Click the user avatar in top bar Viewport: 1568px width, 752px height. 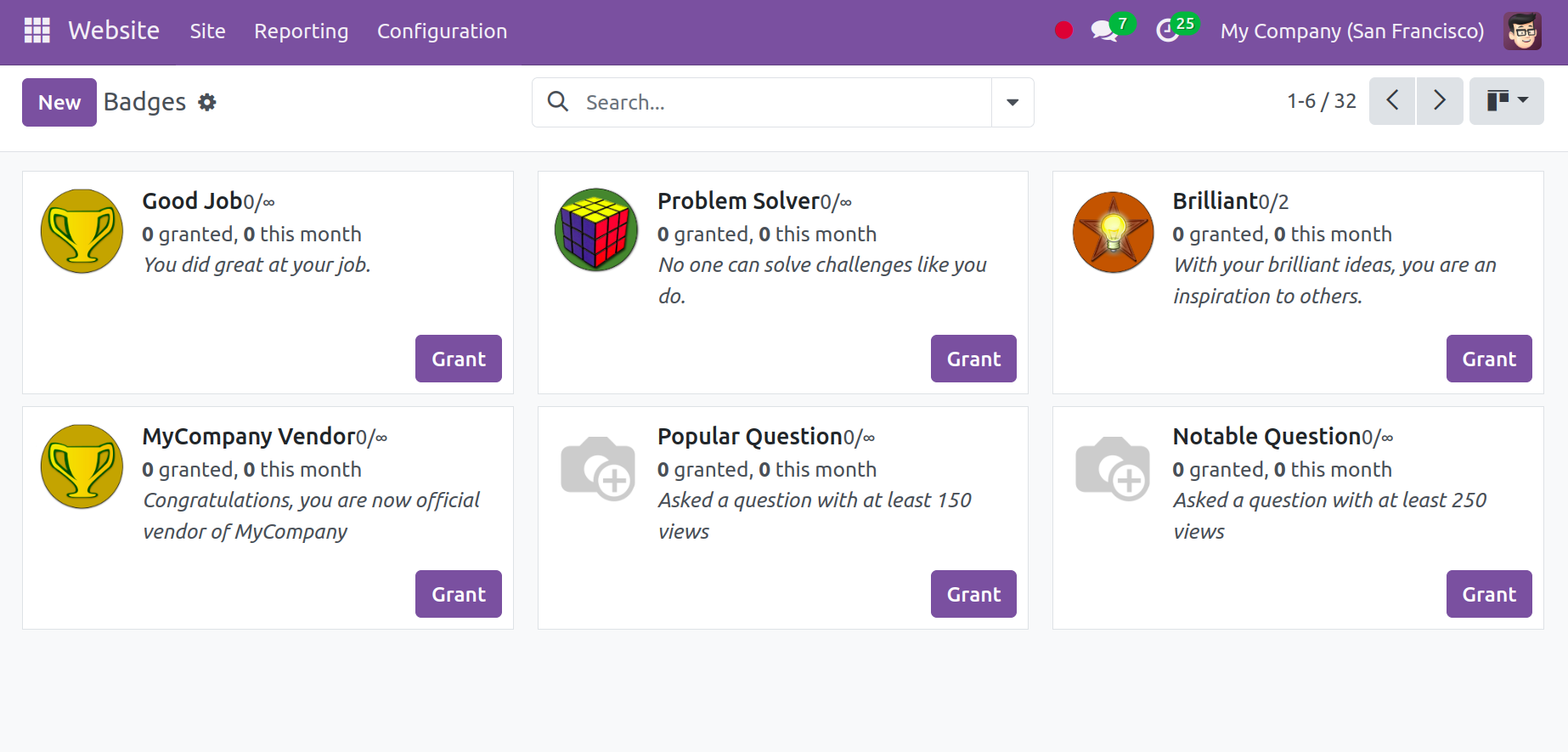[x=1522, y=31]
